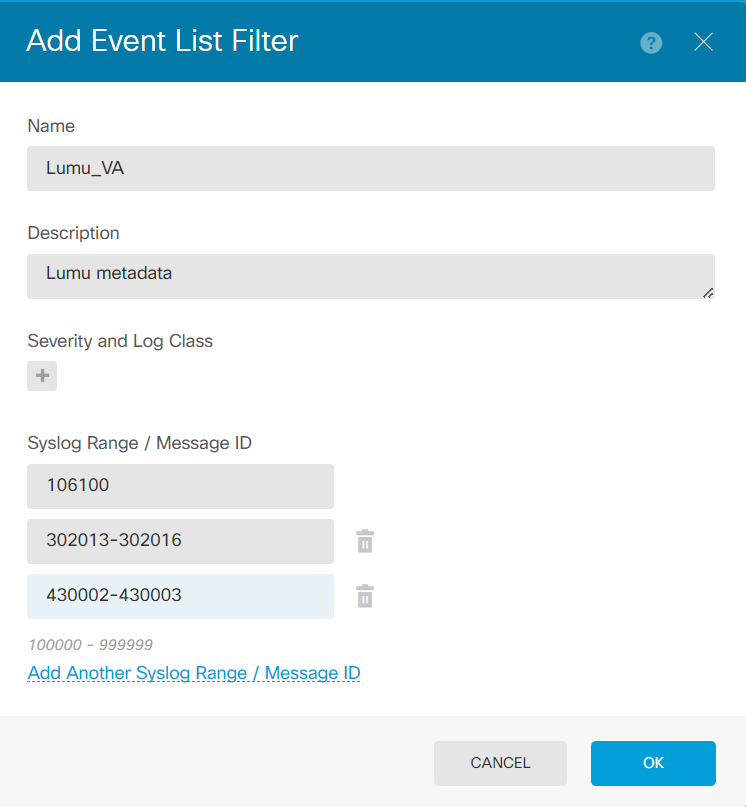Confirm with the OK button
The width and height of the screenshot is (746, 807).
point(653,763)
